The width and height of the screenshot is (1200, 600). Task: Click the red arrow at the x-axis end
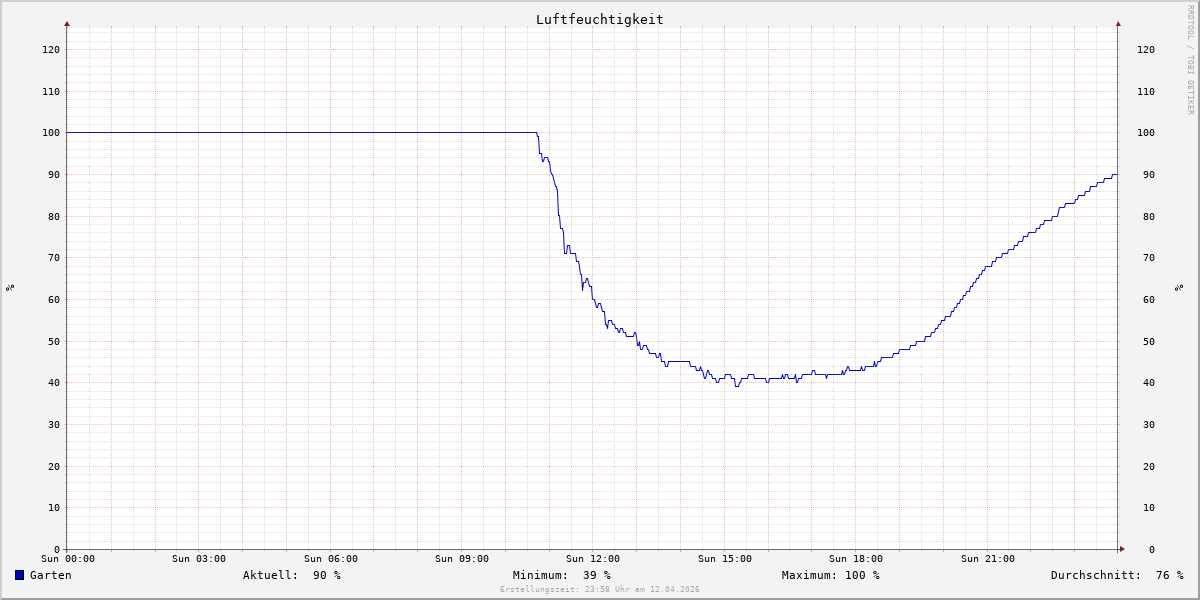click(1122, 548)
